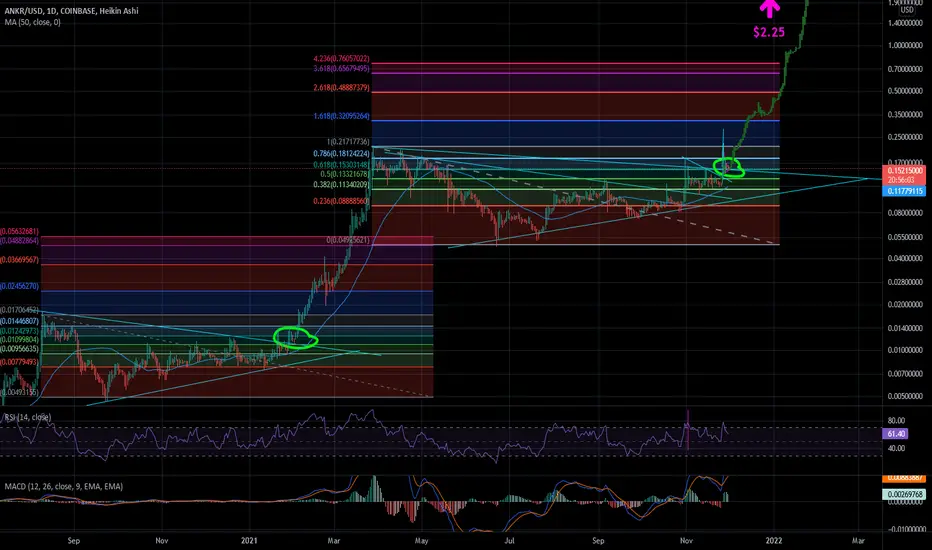This screenshot has height=550, width=932.
Task: Click the (0.03669567) Fibonacci label
Action: tap(20, 260)
